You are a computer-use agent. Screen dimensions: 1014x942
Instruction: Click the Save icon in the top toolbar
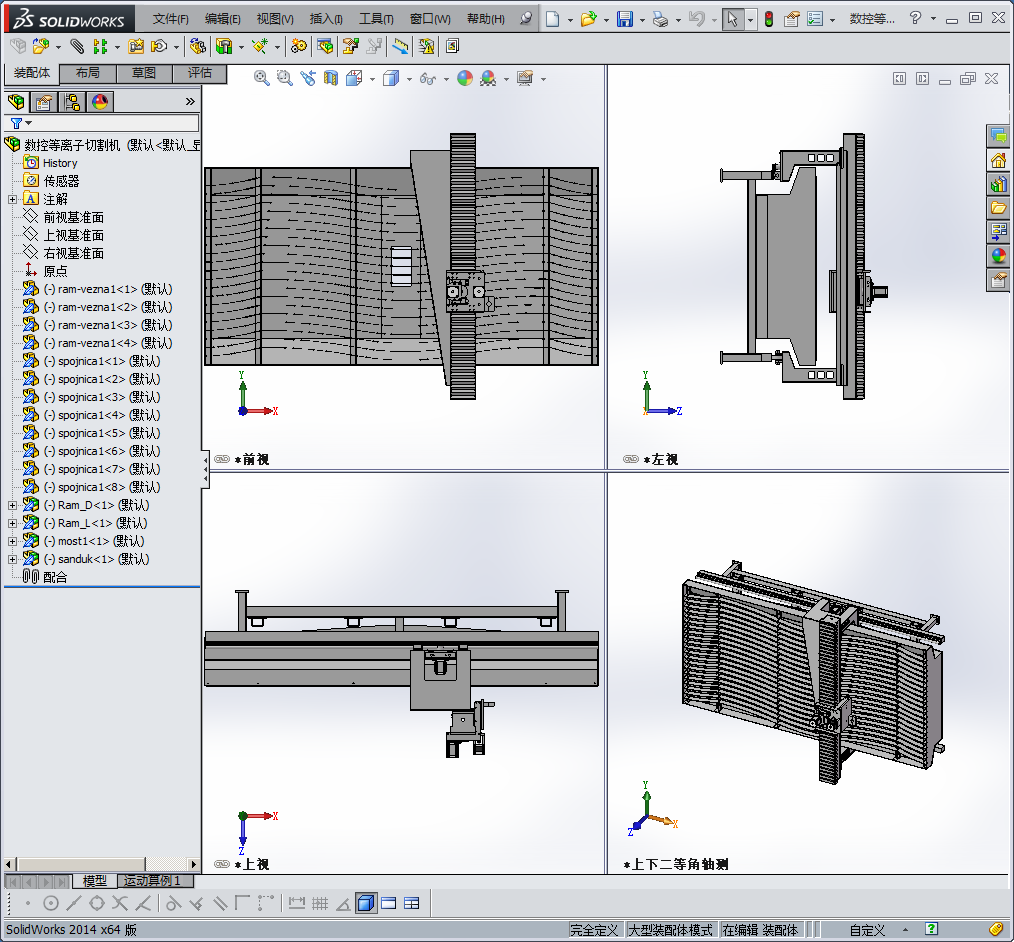(624, 19)
